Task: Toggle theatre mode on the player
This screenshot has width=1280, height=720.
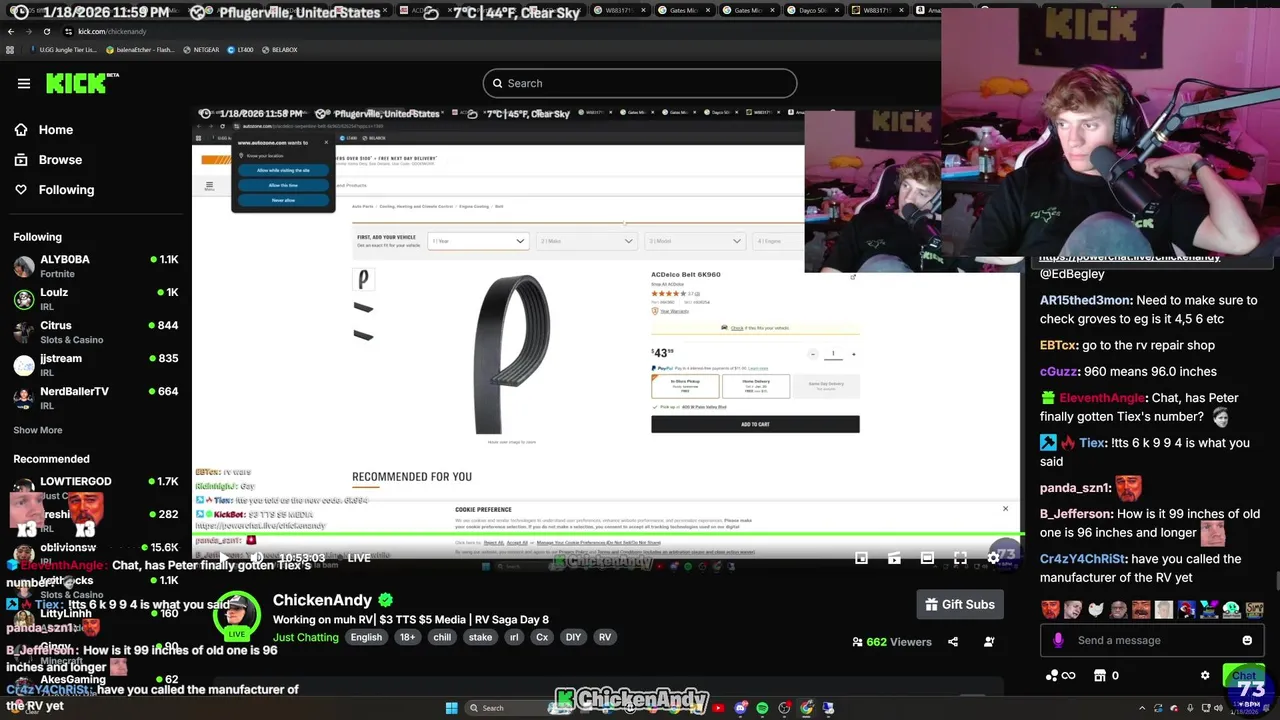Action: (927, 558)
